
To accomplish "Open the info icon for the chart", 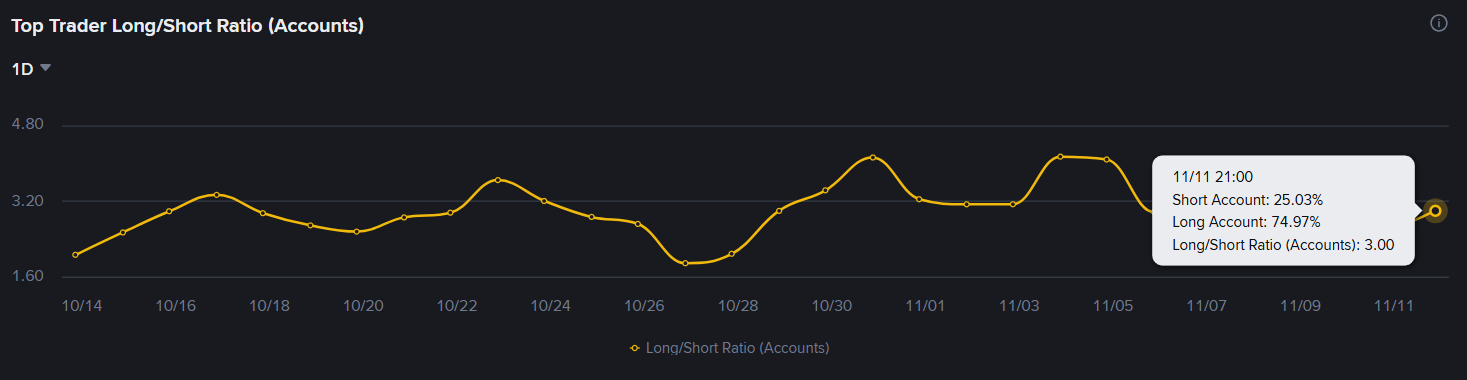I will click(x=1439, y=23).
